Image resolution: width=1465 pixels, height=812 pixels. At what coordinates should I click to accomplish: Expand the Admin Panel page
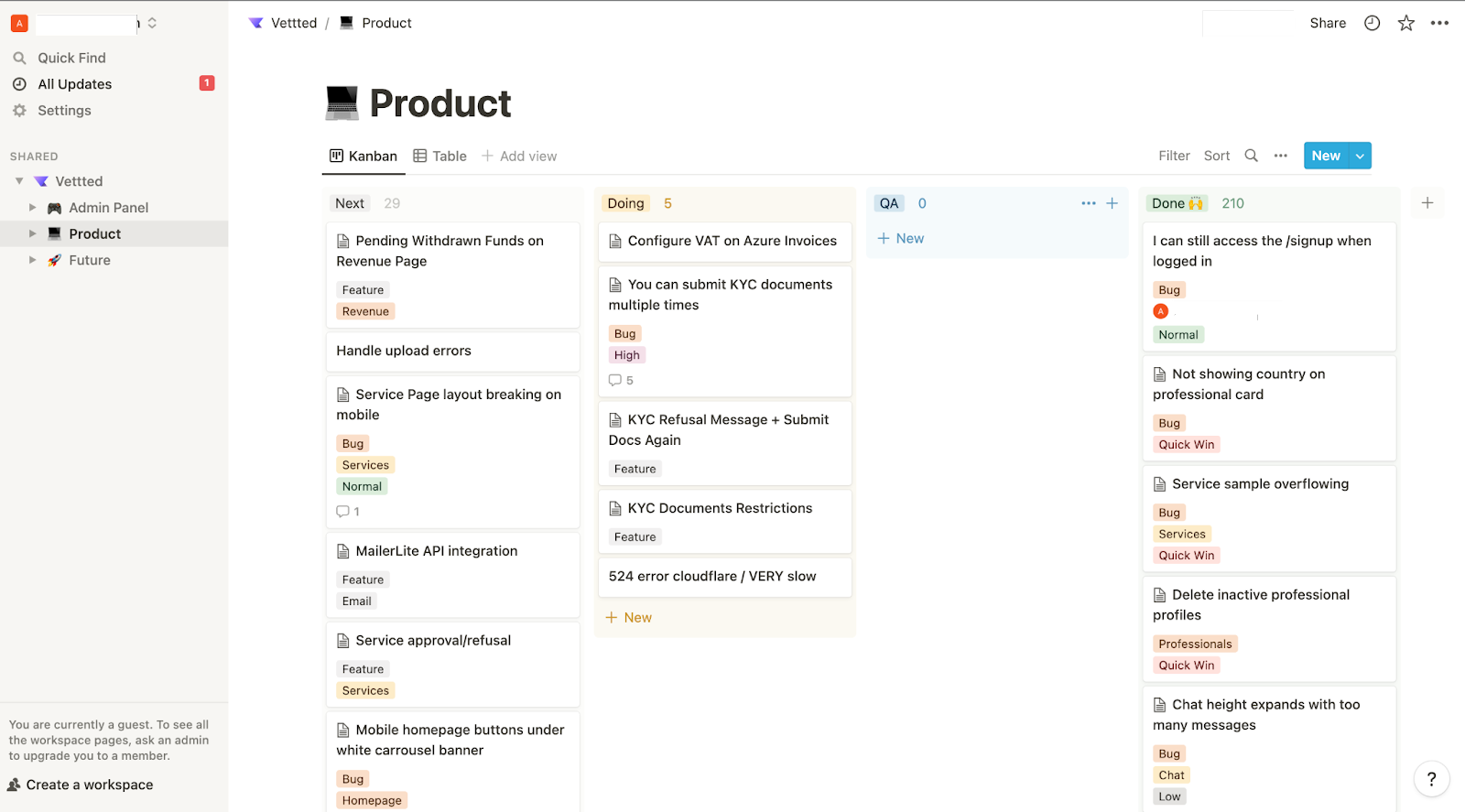tap(33, 208)
